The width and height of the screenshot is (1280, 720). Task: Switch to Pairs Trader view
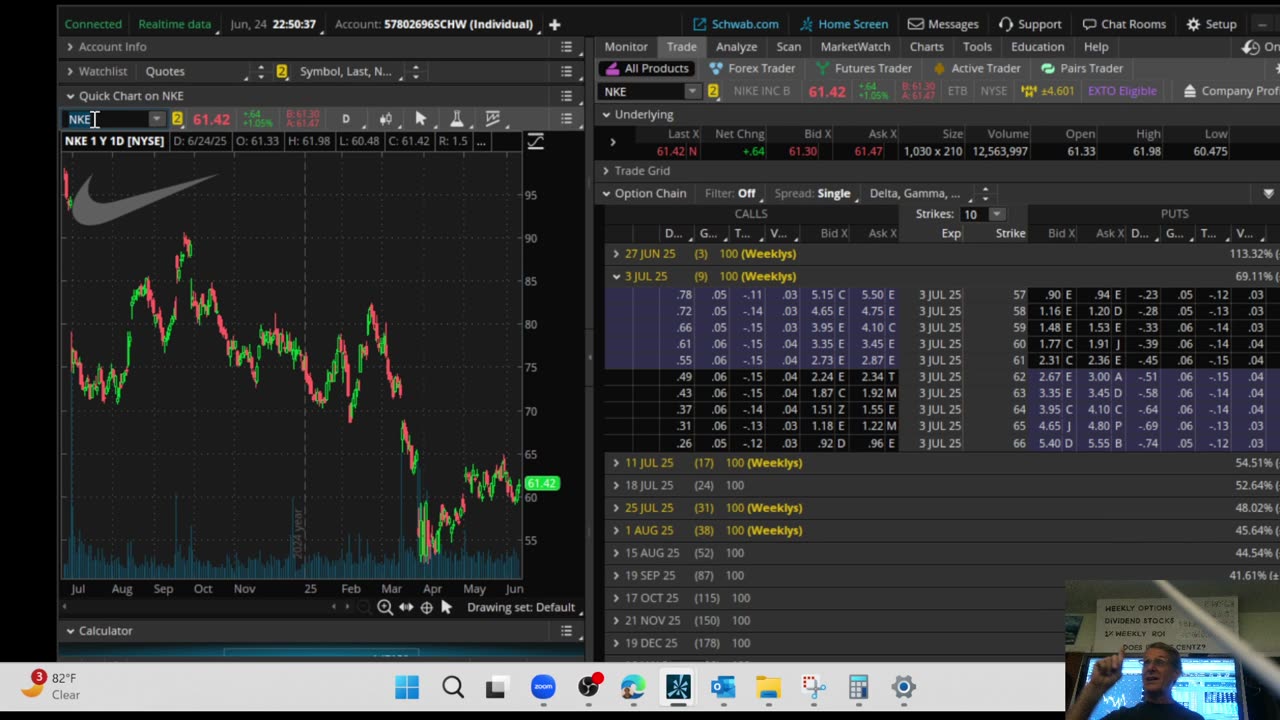(1082, 68)
